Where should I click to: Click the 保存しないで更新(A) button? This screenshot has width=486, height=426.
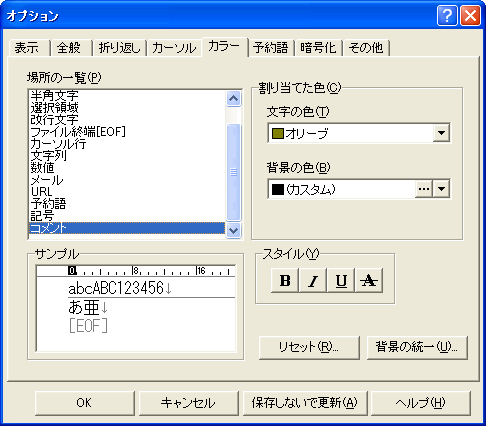305,403
